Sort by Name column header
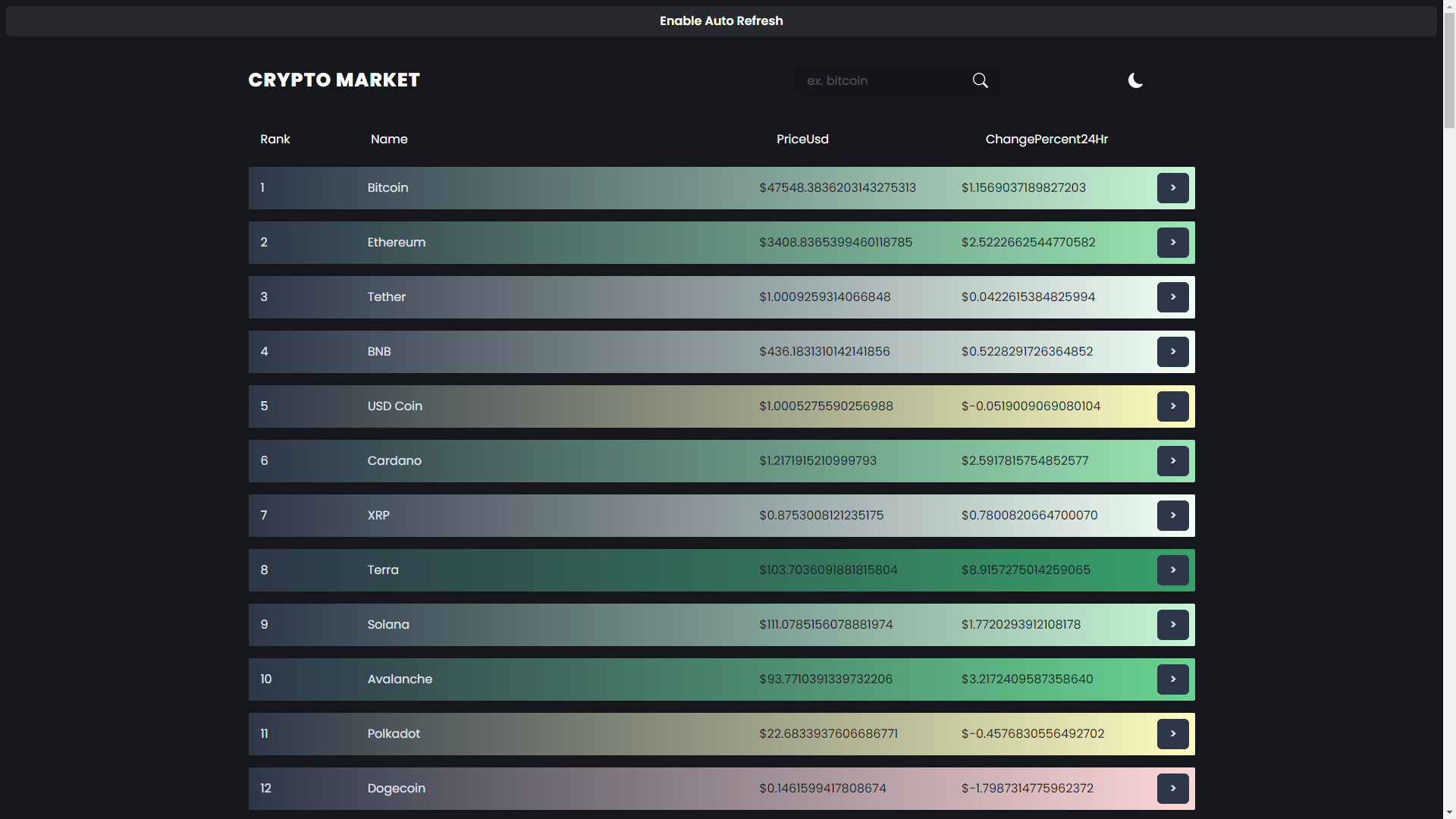 (389, 140)
